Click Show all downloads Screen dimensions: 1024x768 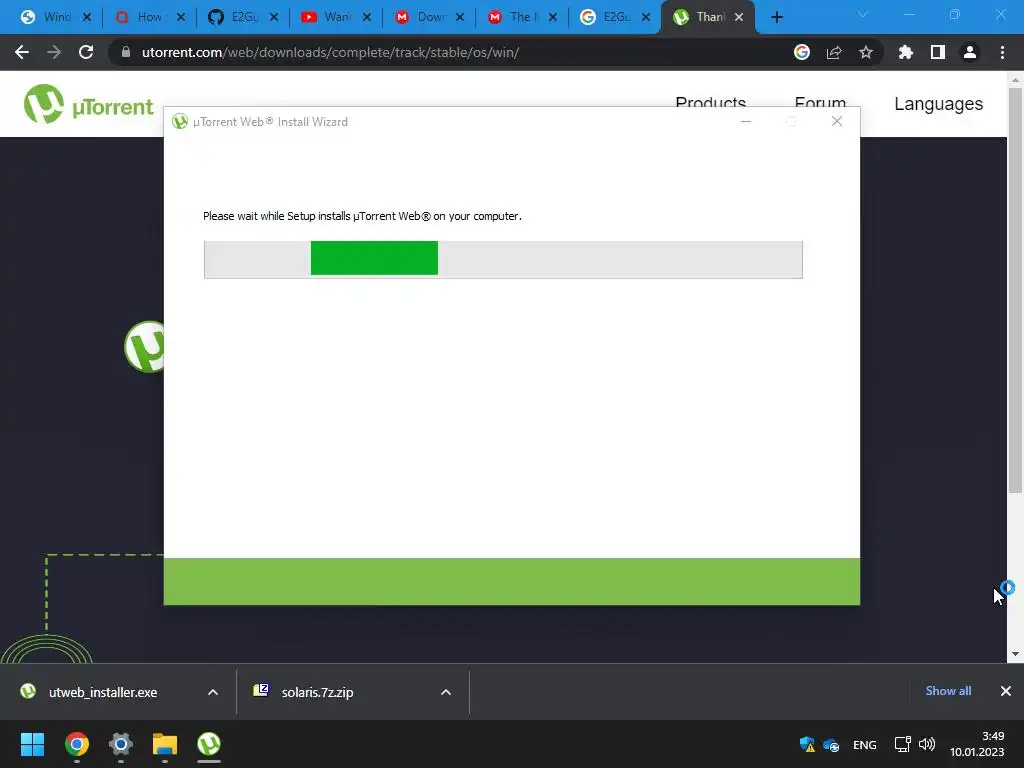(948, 691)
